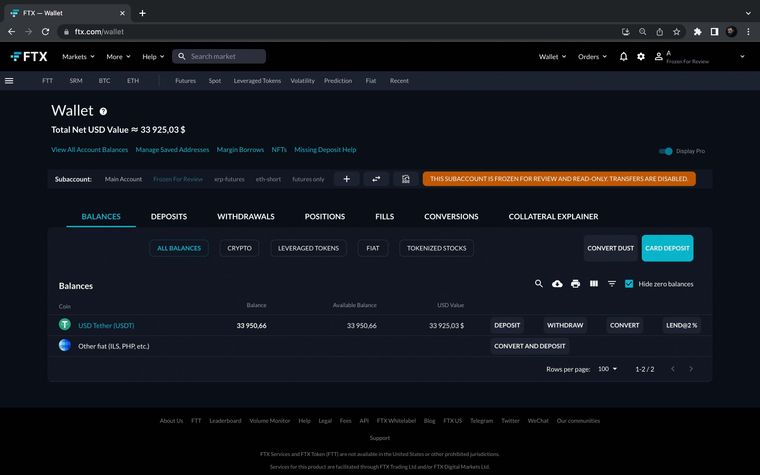Download balances with the cloud icon
The image size is (760, 475).
557,284
